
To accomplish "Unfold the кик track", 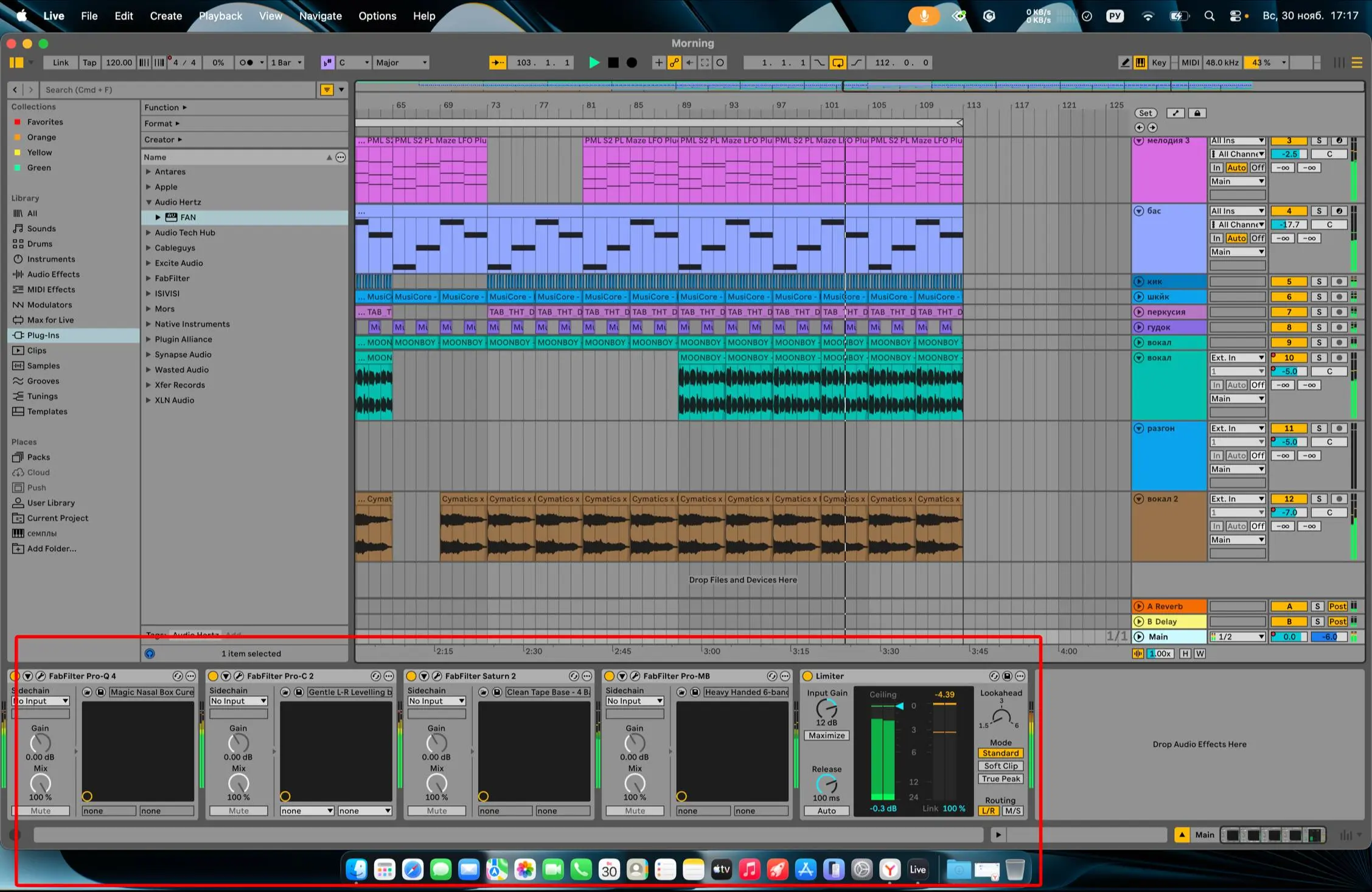I will (1139, 282).
